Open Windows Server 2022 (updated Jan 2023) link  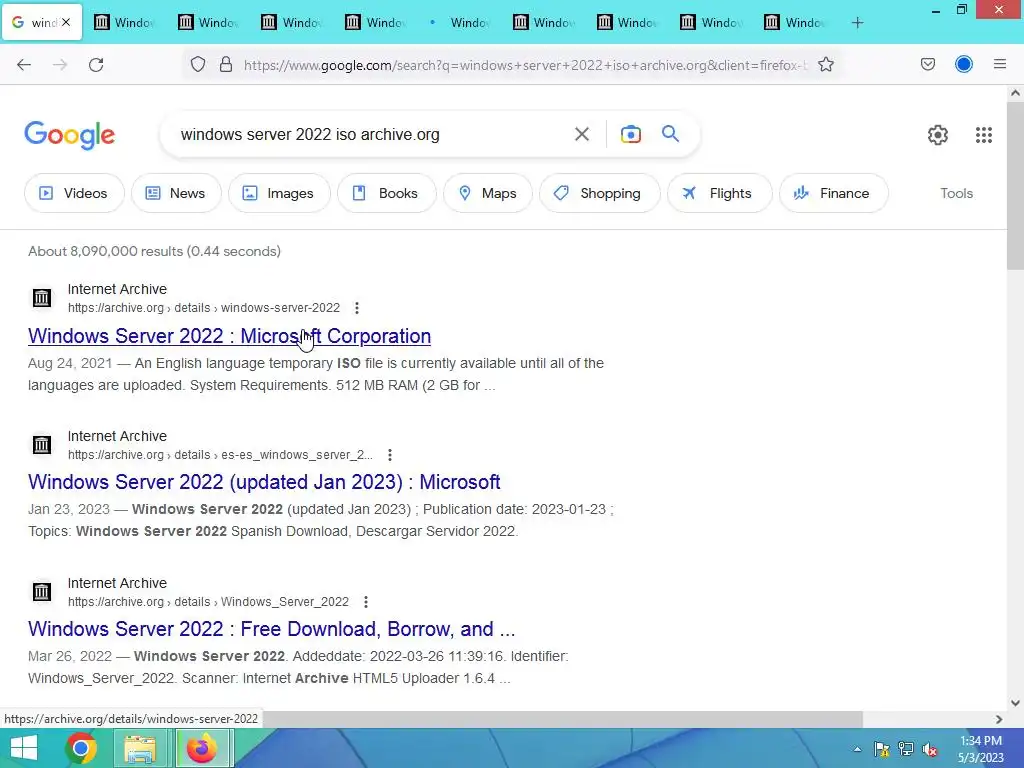(264, 482)
